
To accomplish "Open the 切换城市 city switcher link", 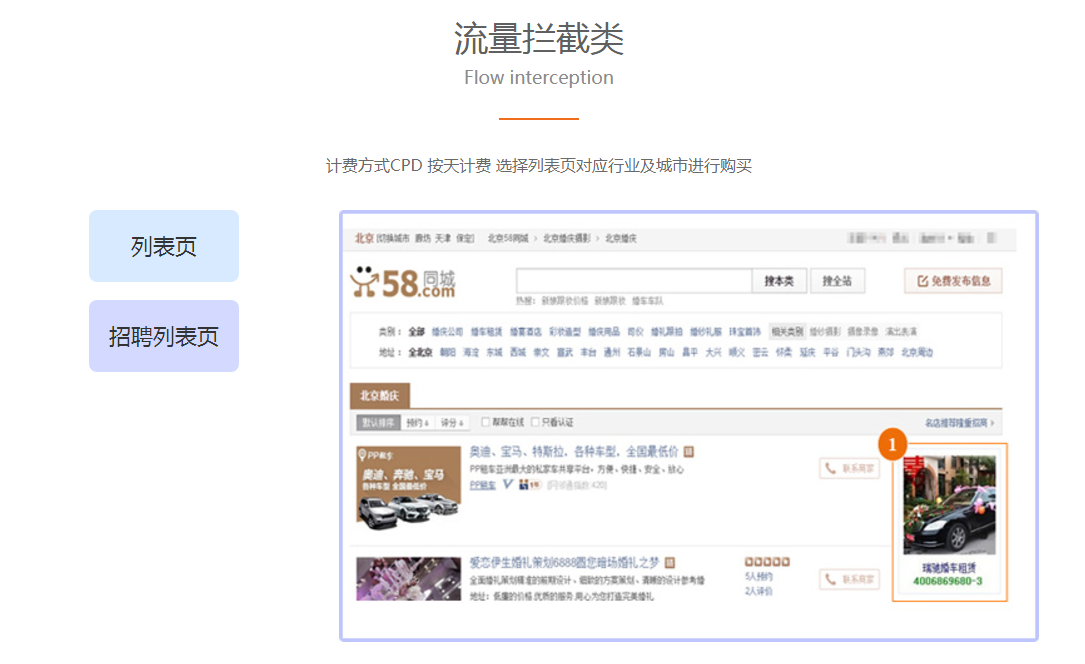I will (393, 239).
